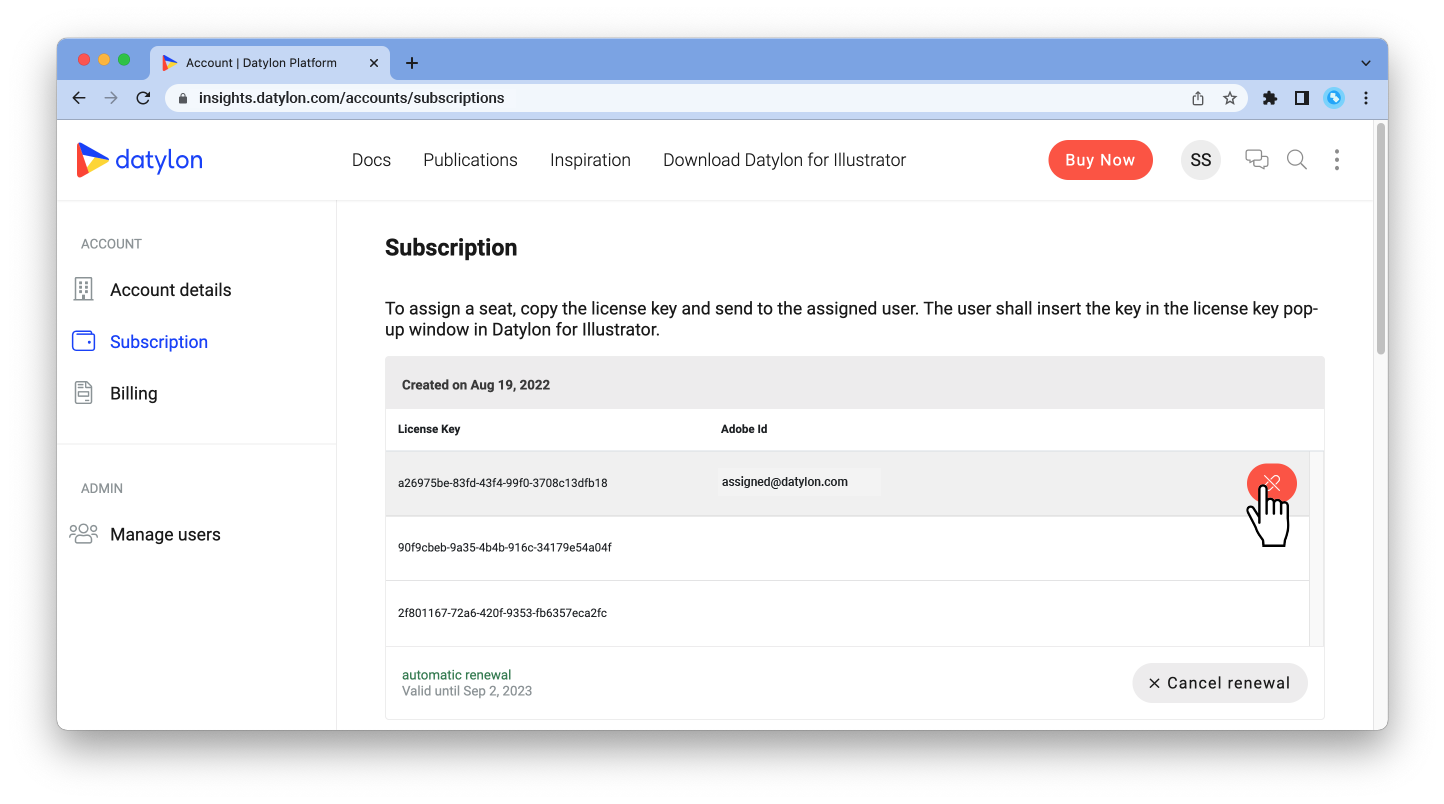Viewport: 1444px width, 804px height.
Task: Bookmark this page with the star icon
Action: 1230,98
